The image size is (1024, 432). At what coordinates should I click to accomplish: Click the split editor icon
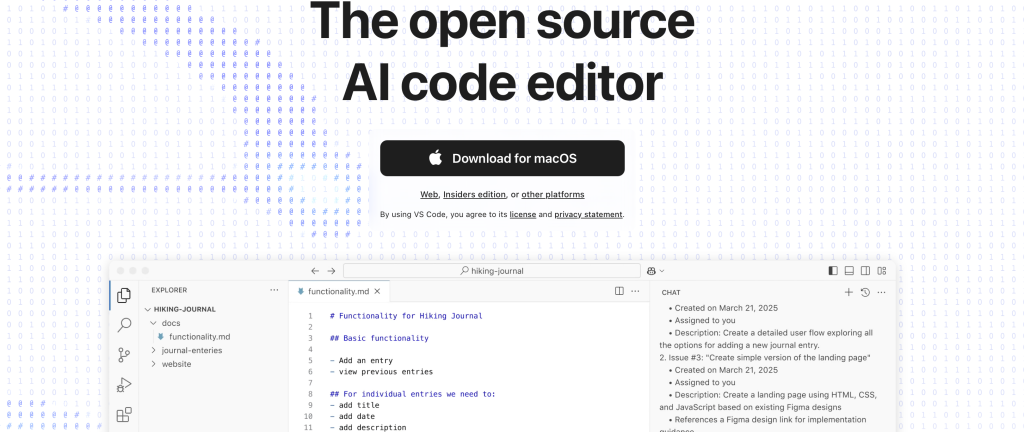coord(619,291)
